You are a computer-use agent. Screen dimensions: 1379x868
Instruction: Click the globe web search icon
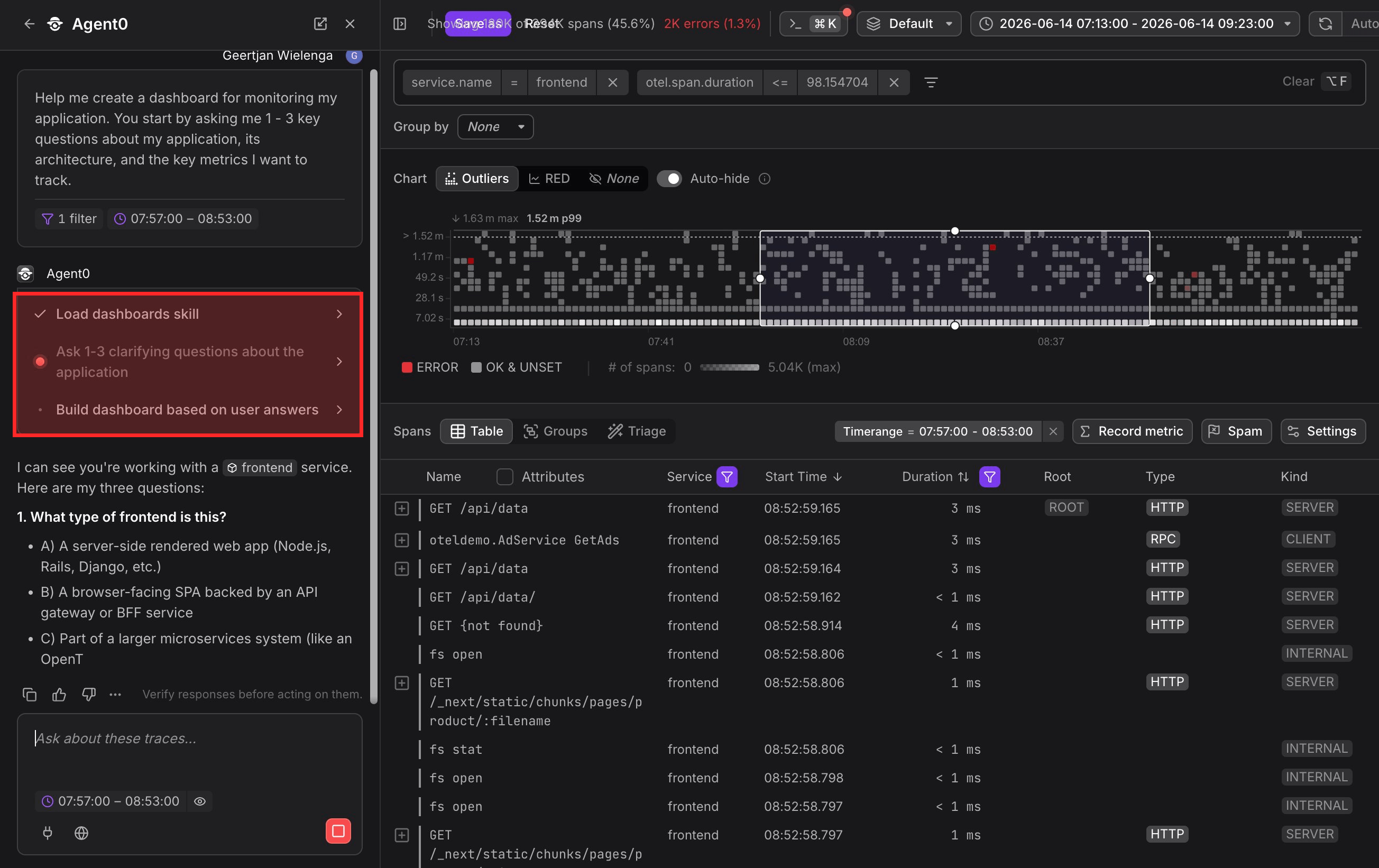click(x=81, y=833)
